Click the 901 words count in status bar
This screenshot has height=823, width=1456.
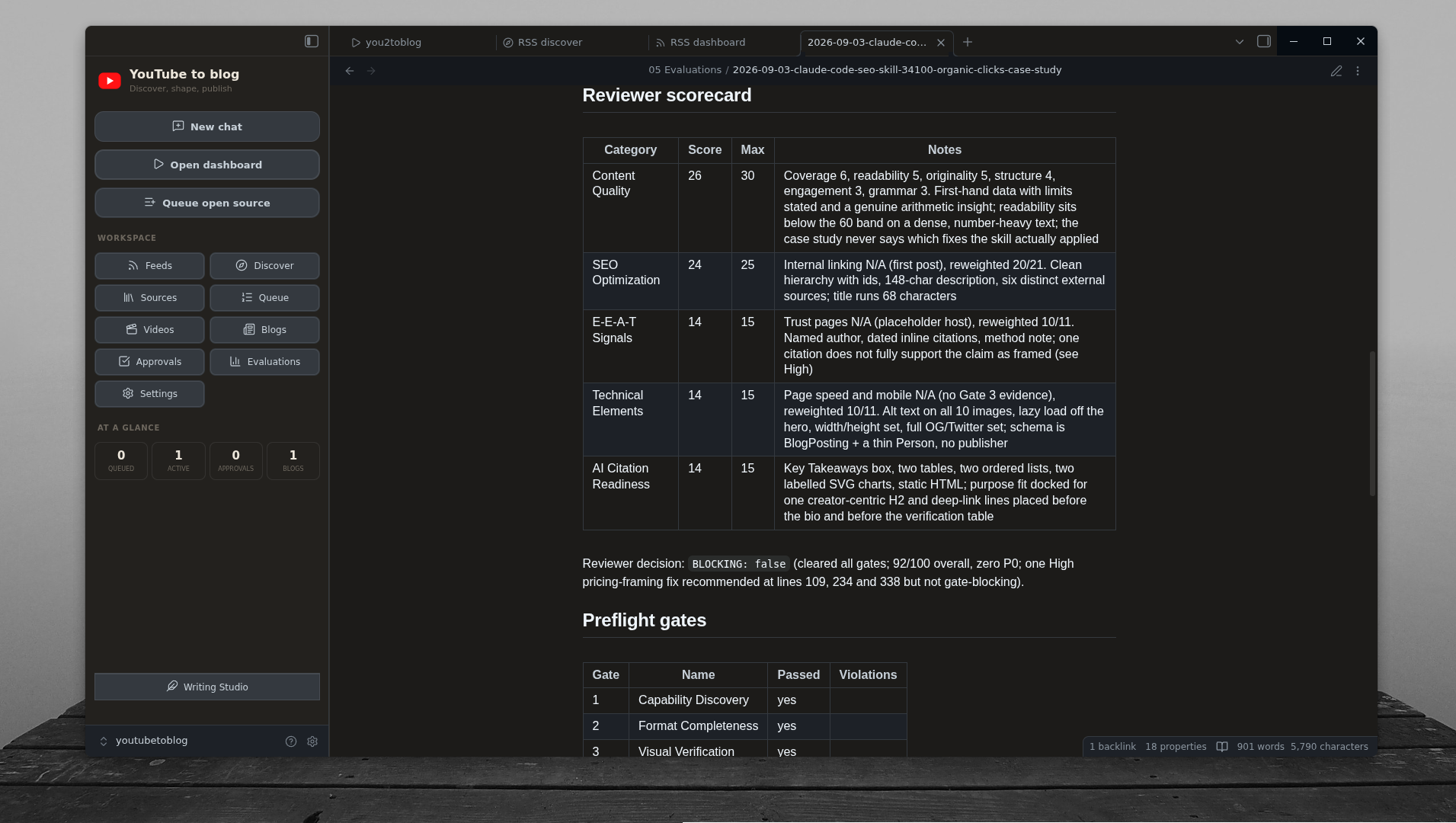(1260, 747)
